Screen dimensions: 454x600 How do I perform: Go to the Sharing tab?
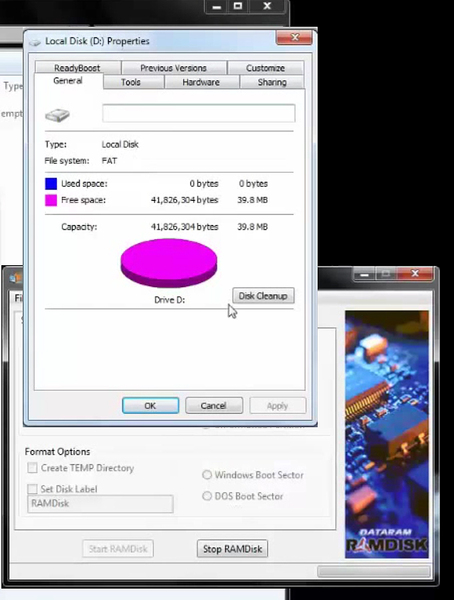(272, 82)
